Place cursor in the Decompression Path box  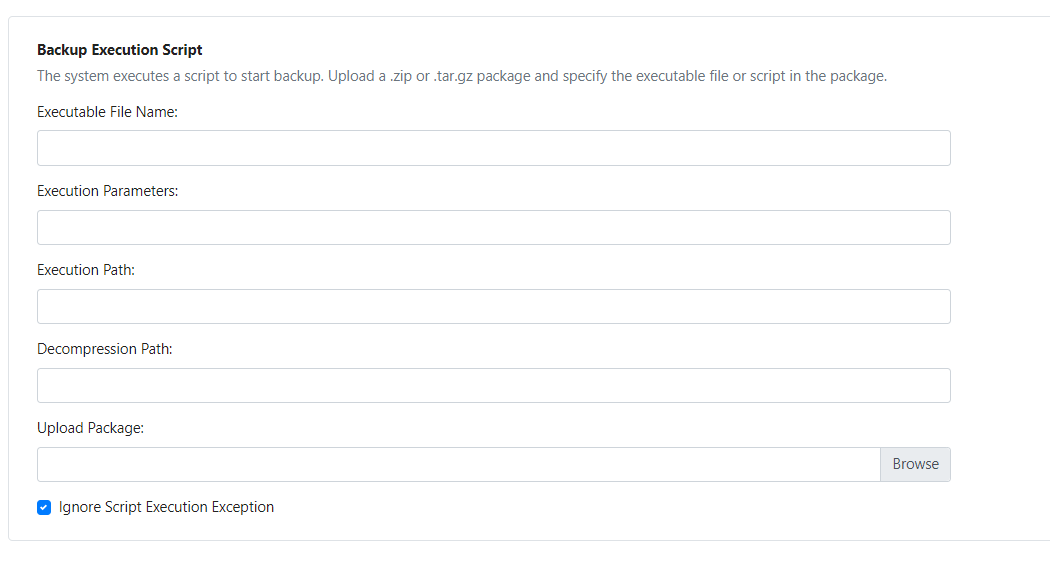[493, 385]
